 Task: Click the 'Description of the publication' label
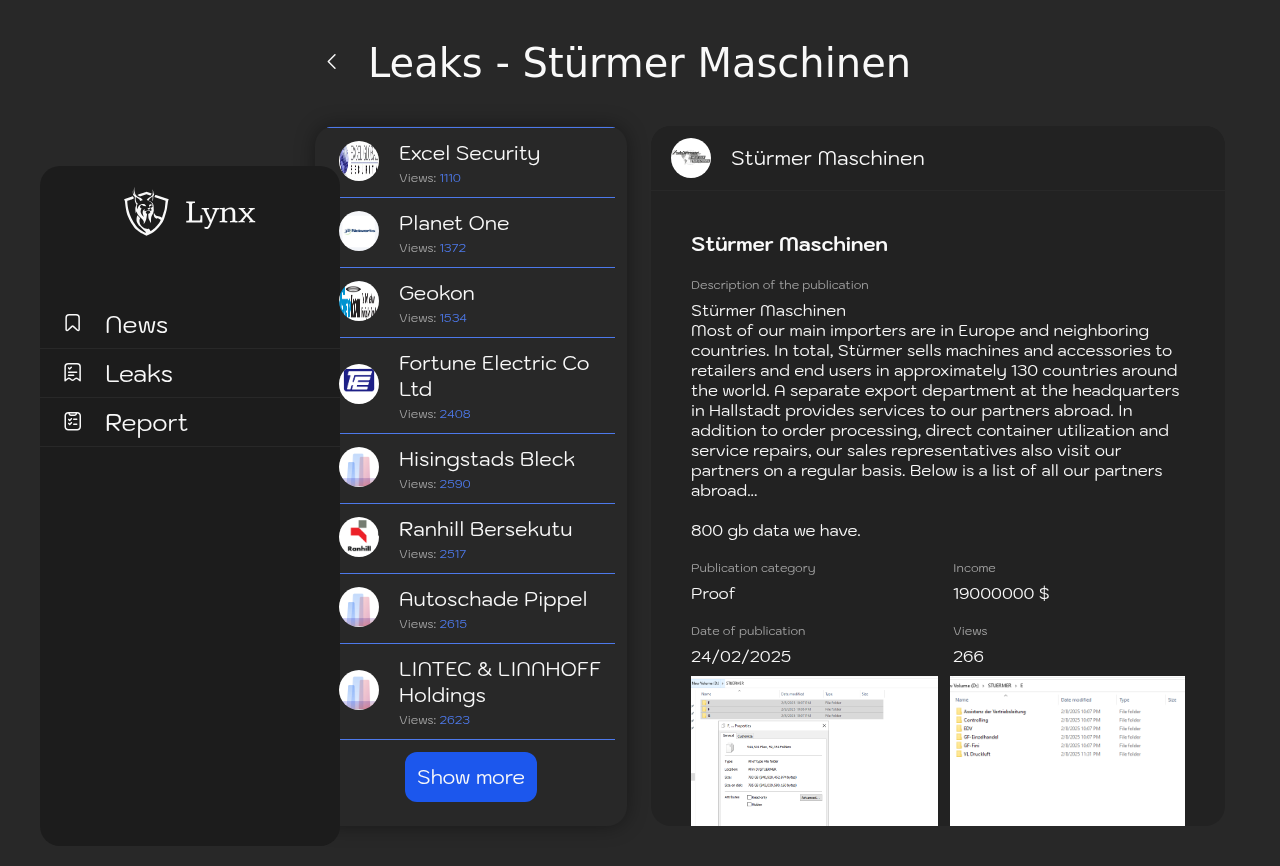(780, 285)
